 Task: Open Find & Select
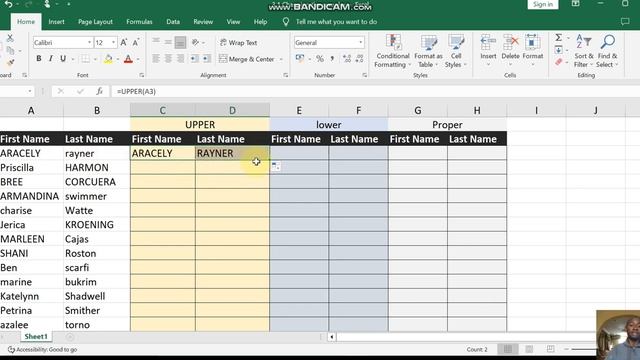click(x=607, y=51)
